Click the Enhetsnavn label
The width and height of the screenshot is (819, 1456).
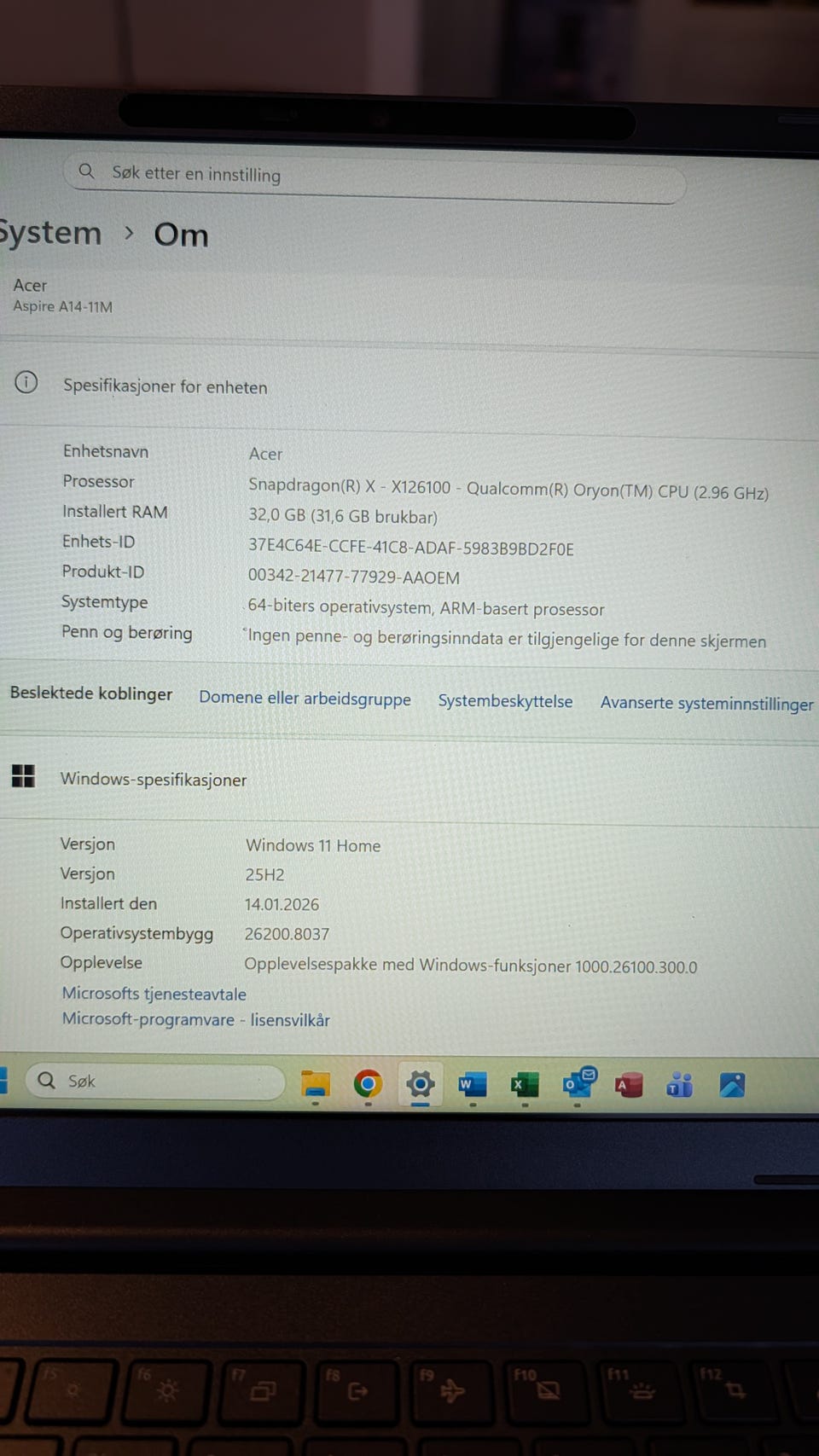click(106, 451)
